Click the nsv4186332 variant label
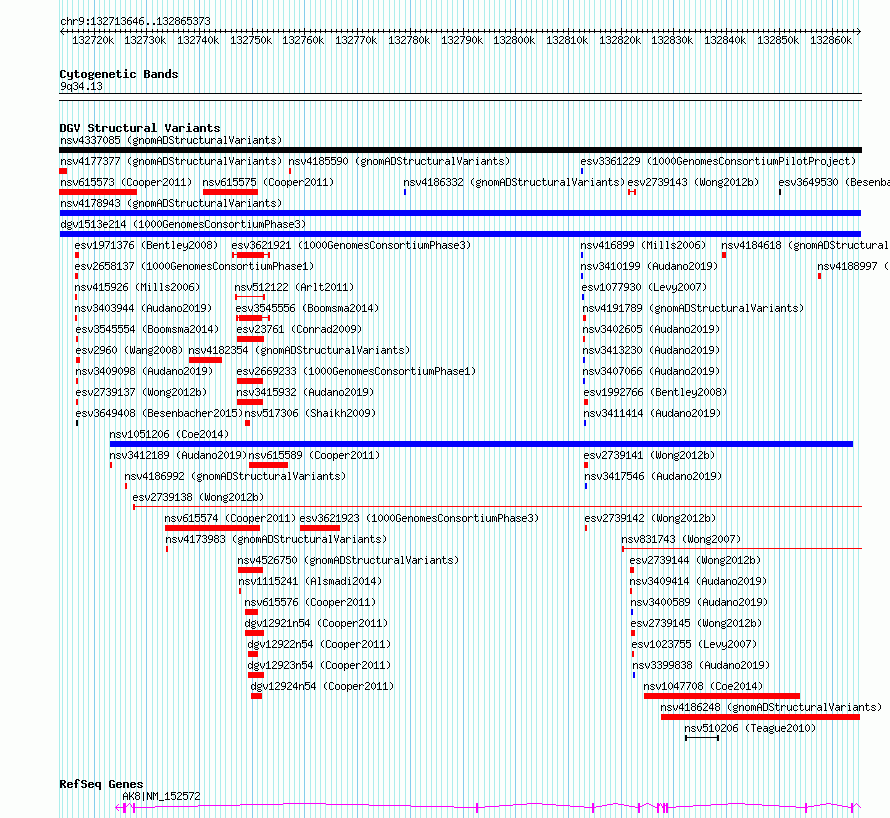The width and height of the screenshot is (890, 818). [x=514, y=182]
